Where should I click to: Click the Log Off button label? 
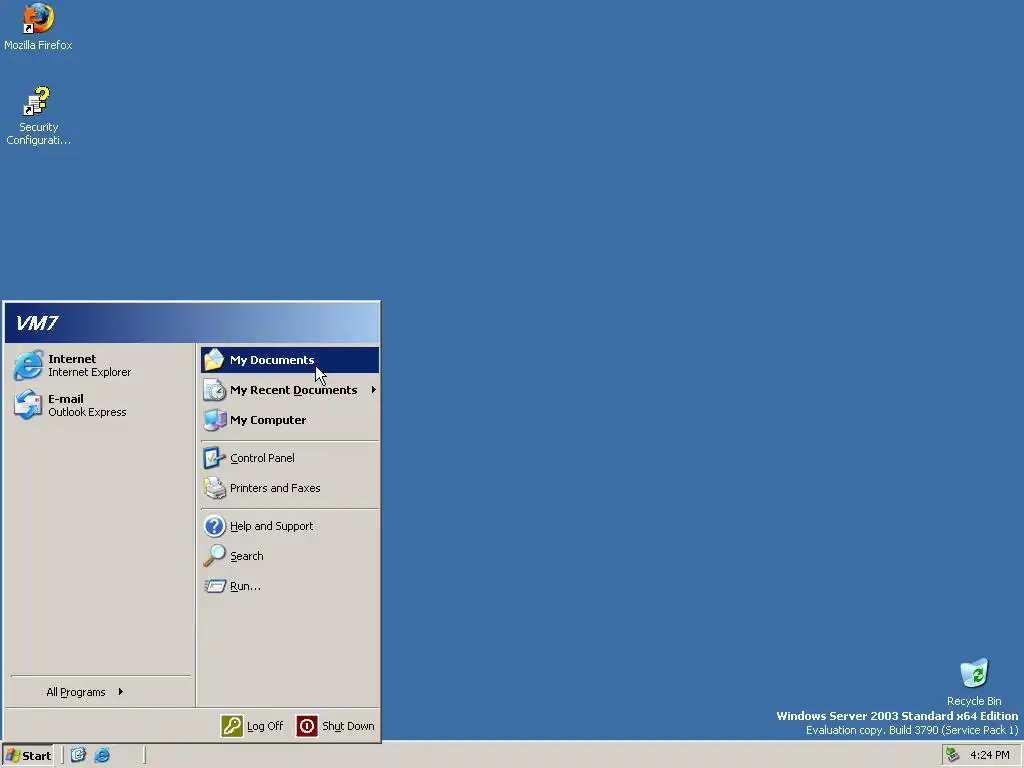tap(264, 726)
